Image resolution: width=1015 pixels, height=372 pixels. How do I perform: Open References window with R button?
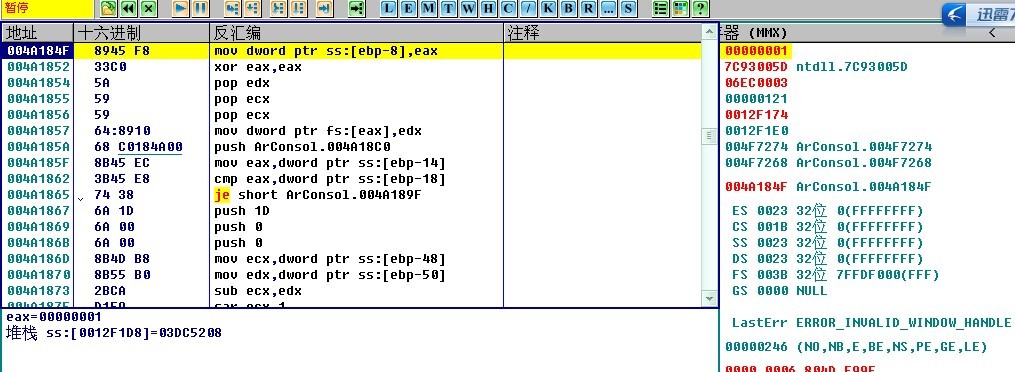(x=588, y=8)
